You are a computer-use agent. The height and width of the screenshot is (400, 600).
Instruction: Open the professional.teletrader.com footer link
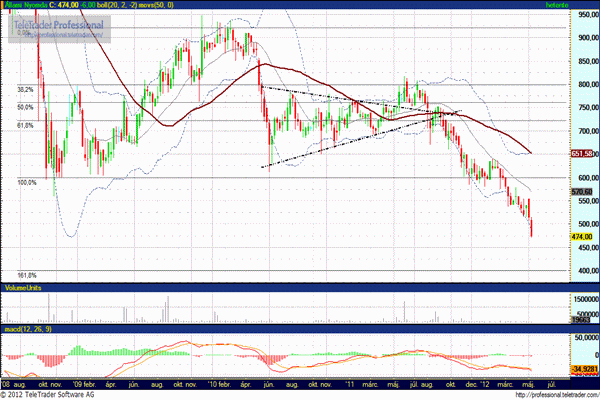(557, 395)
